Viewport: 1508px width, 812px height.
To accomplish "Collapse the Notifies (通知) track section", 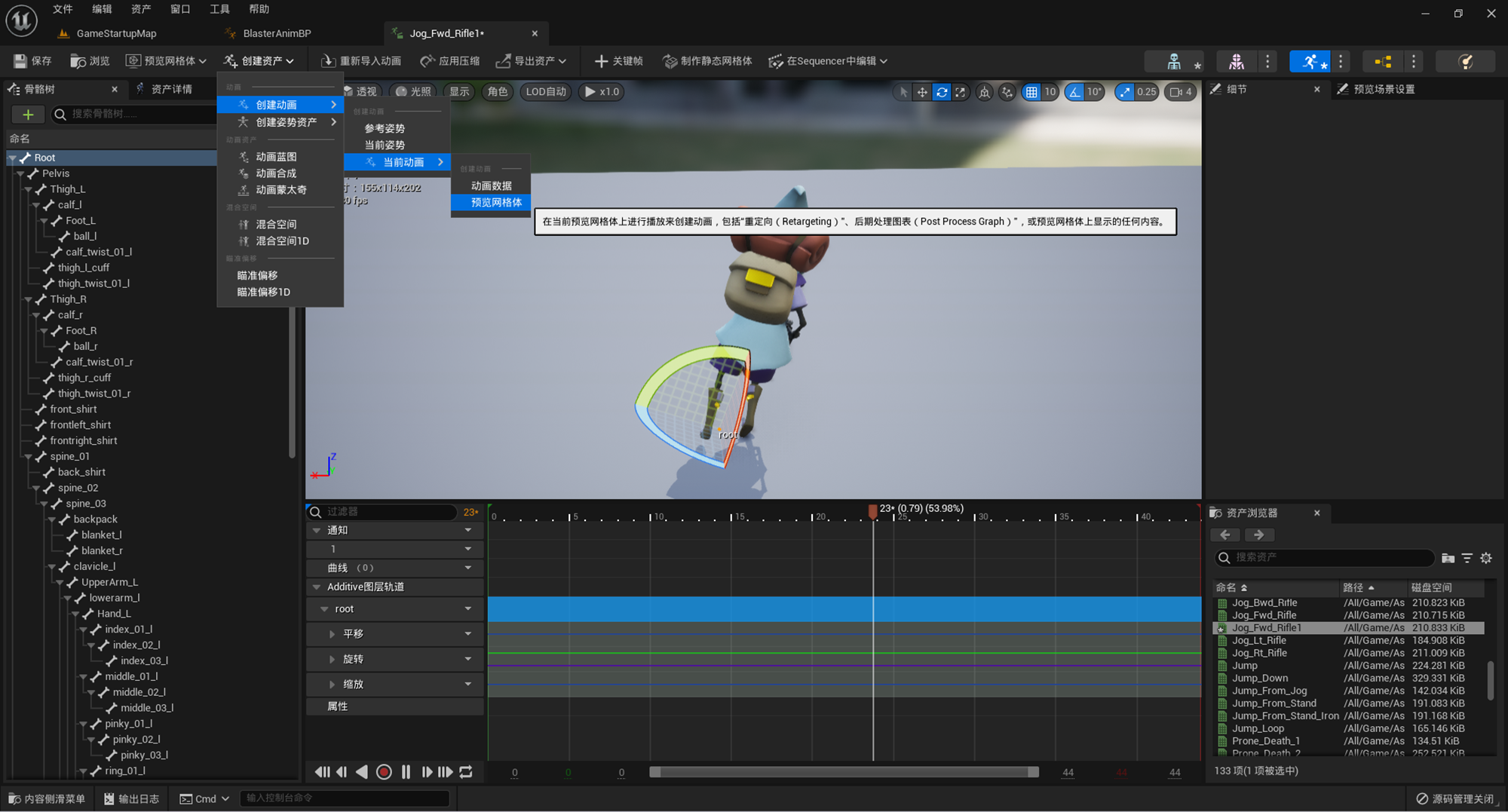I will (317, 531).
